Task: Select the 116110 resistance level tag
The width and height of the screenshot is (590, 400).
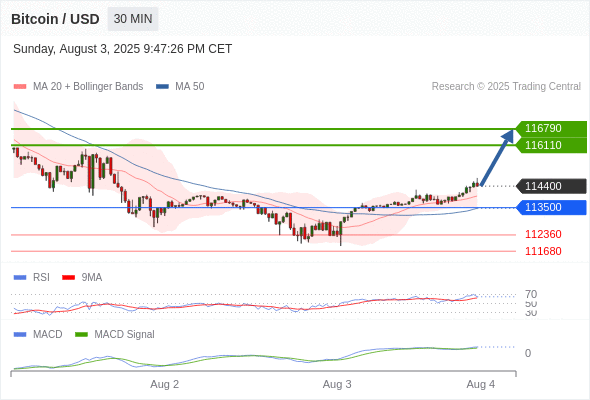Action: (551, 145)
